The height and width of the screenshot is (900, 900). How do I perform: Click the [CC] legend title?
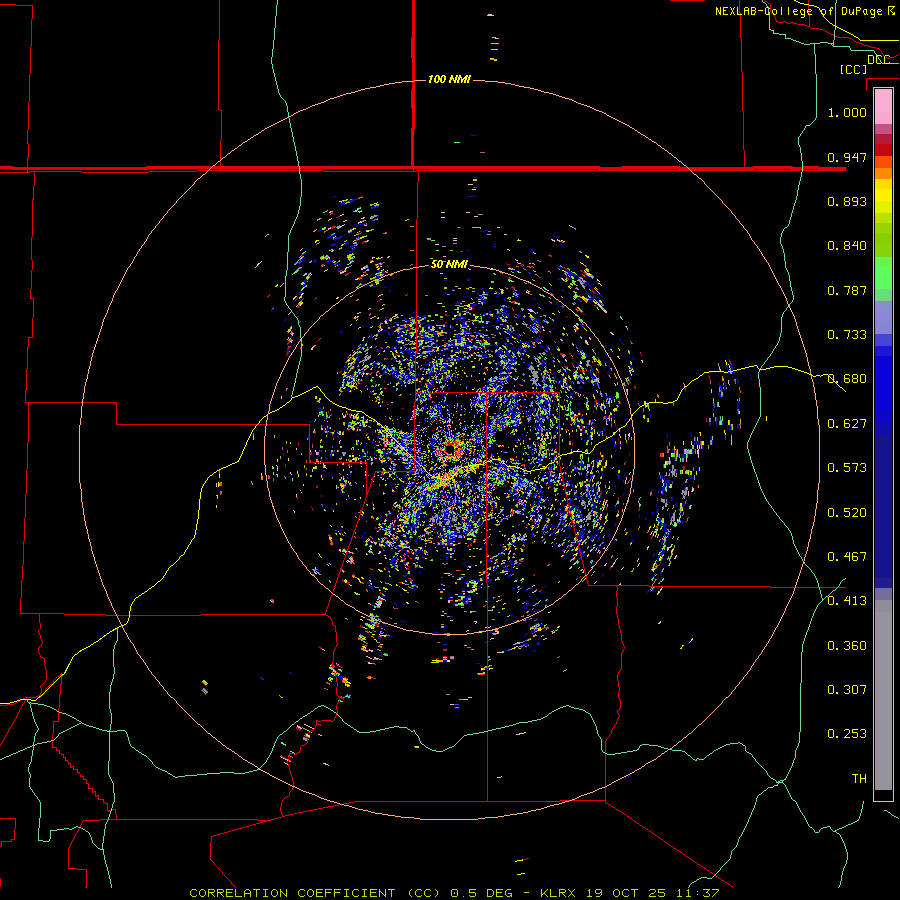coord(854,69)
